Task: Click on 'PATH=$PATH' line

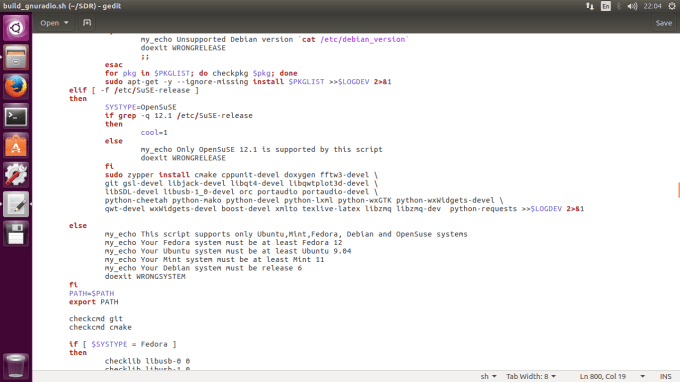Action: (92, 294)
